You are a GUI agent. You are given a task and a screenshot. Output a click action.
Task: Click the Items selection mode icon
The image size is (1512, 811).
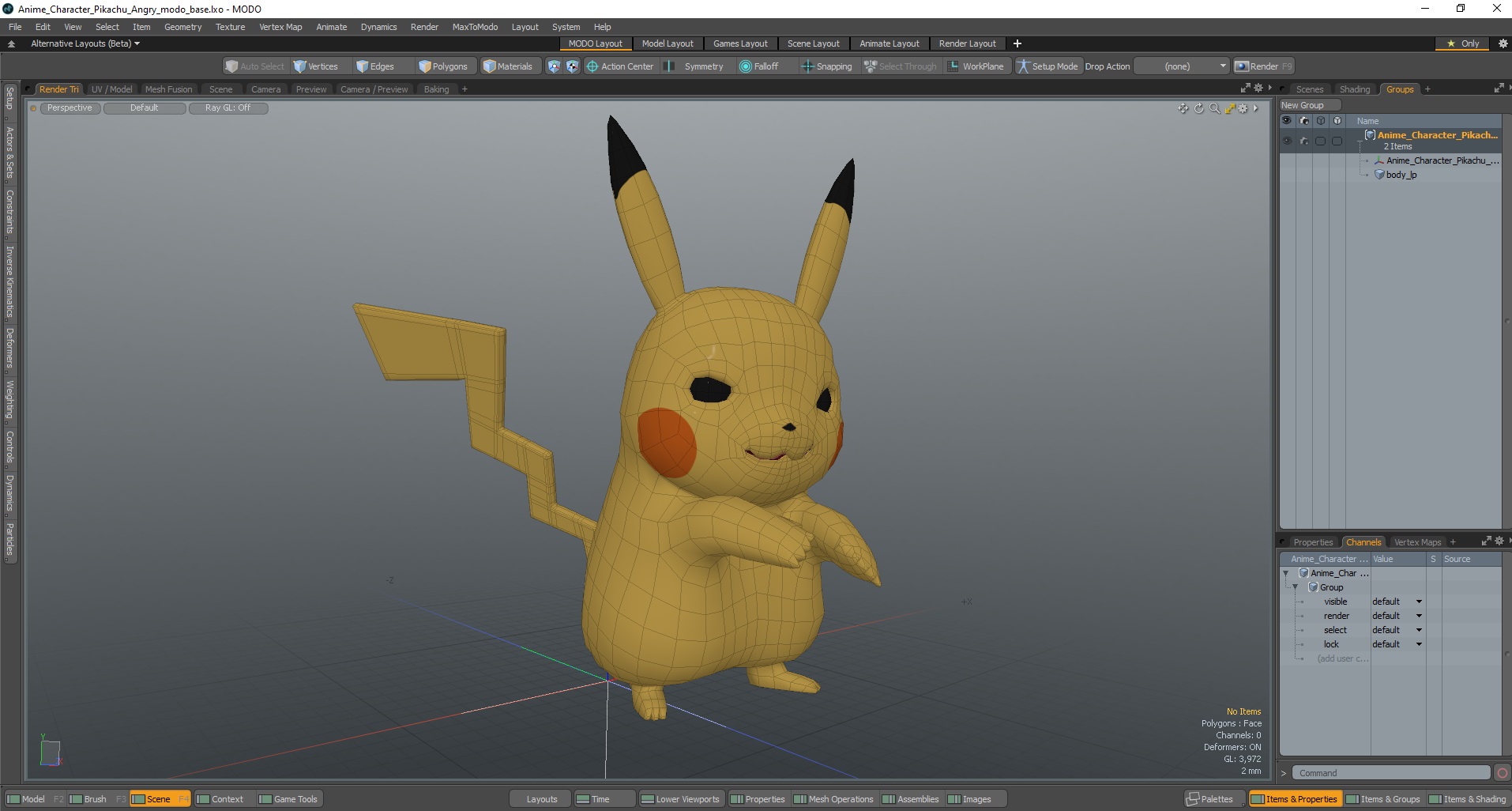(x=554, y=66)
